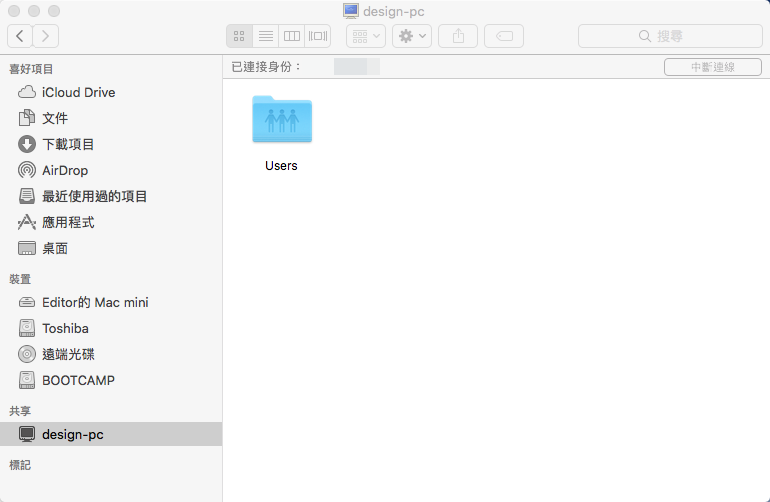Switch to Cover Flow view
This screenshot has width=770, height=502.
click(318, 36)
